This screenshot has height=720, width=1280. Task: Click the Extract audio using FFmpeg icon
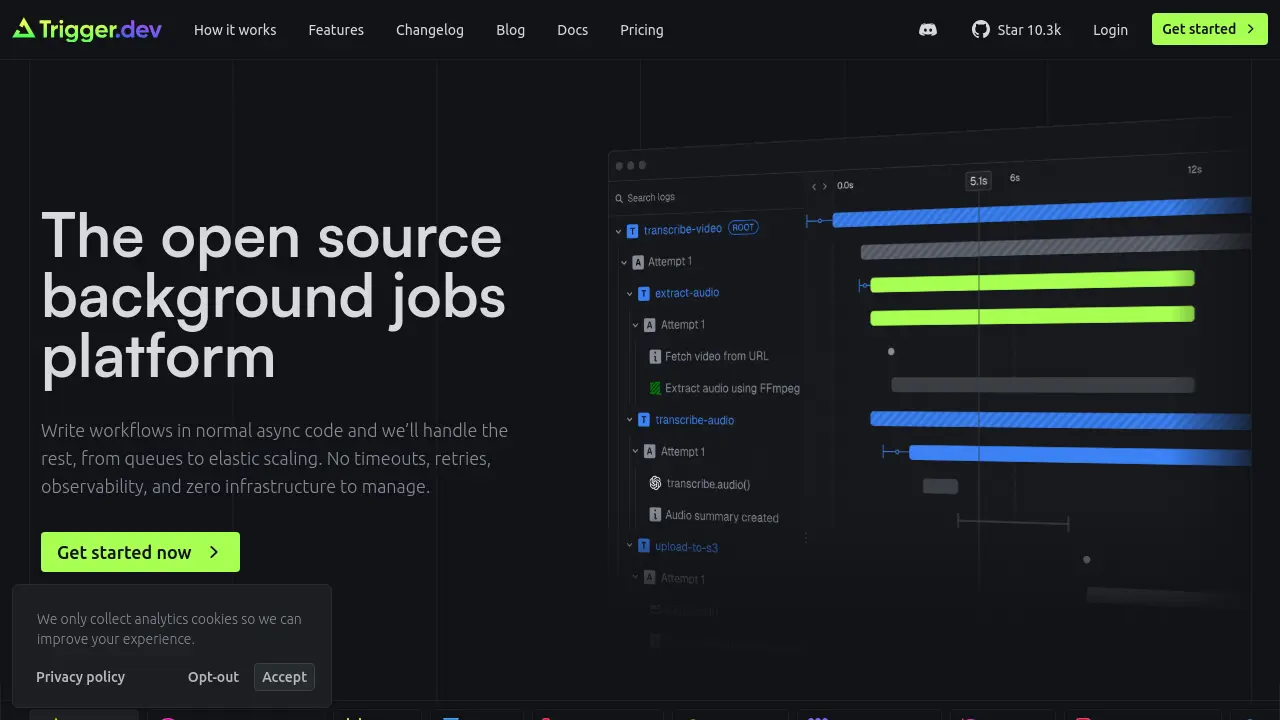656,388
